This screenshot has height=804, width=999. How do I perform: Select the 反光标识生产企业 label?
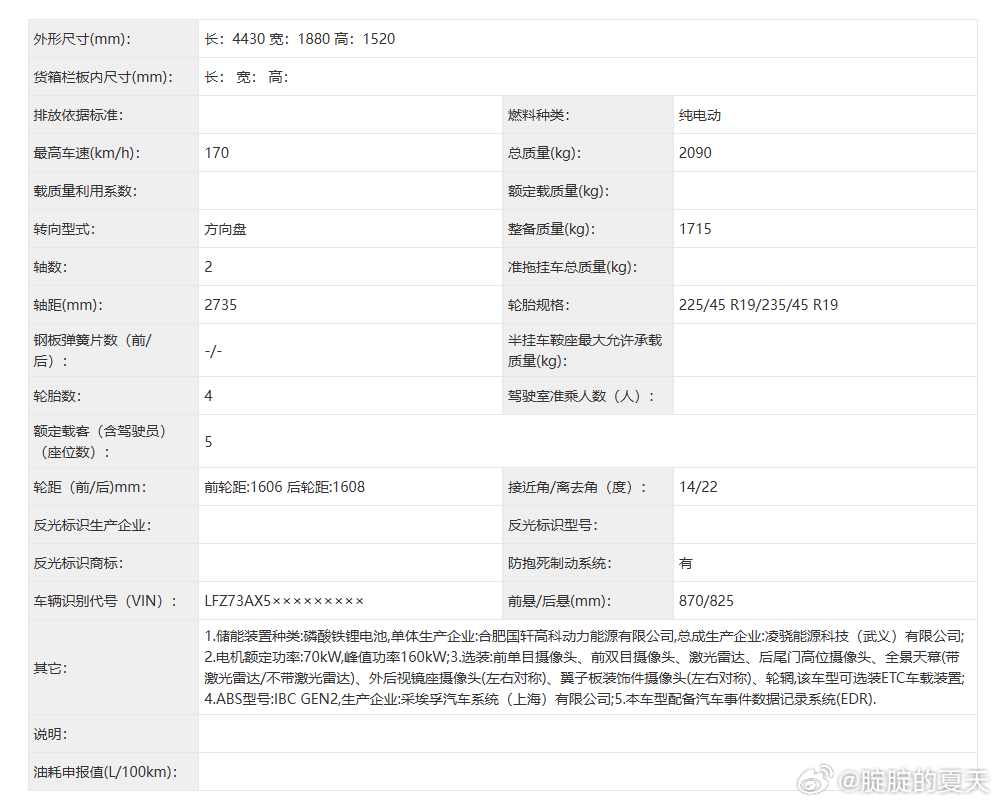tap(92, 526)
